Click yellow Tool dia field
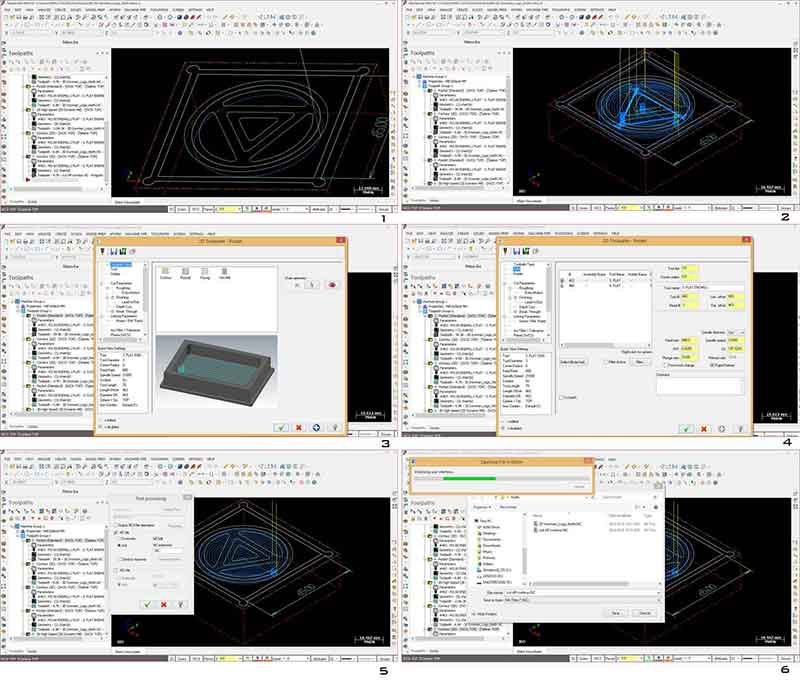 [689, 268]
